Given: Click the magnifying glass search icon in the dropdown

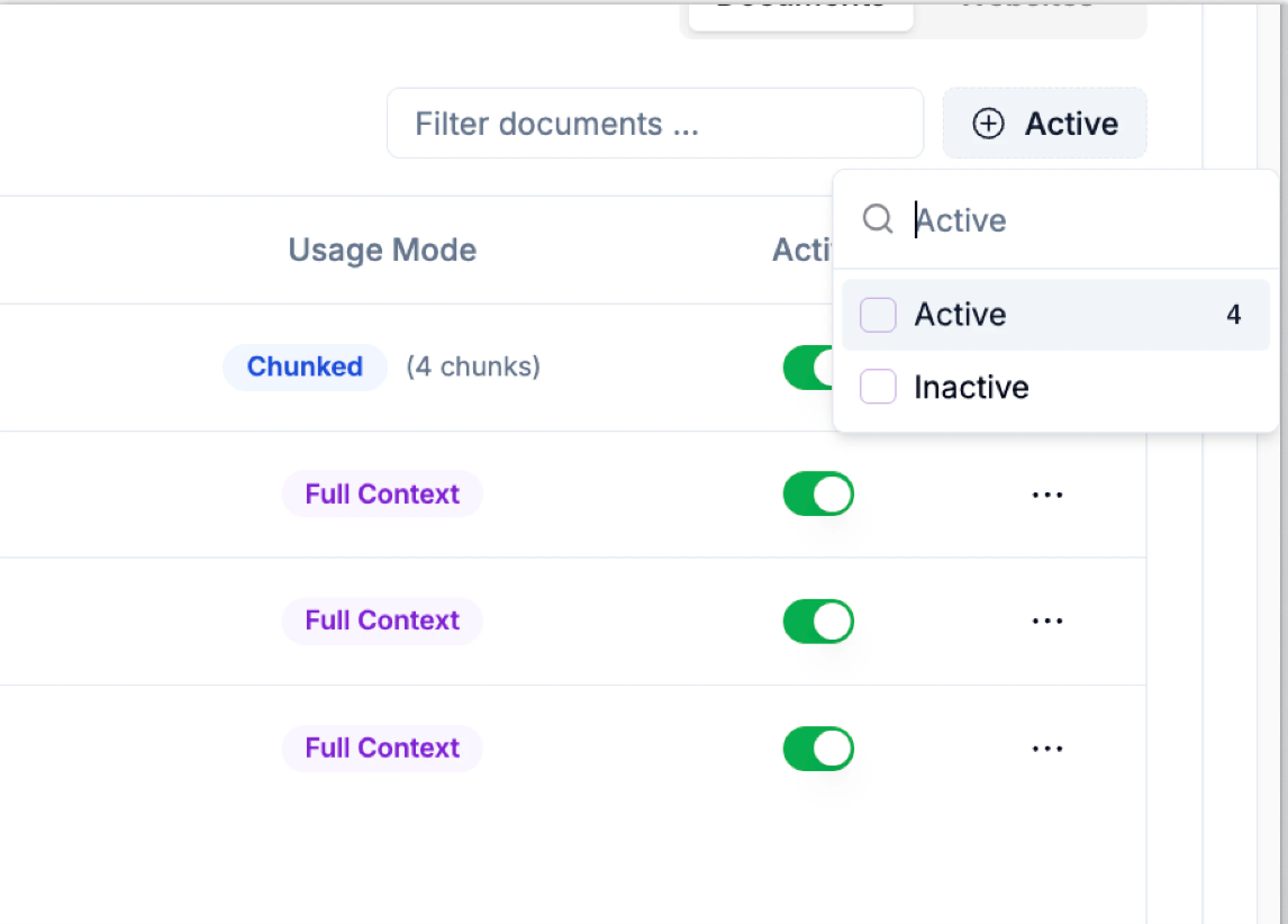Looking at the screenshot, I should pos(877,219).
